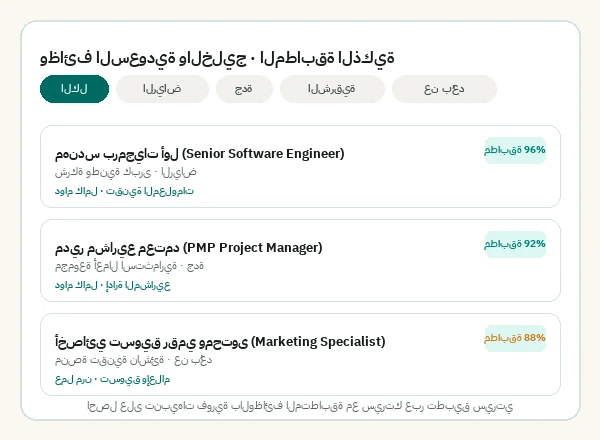Filter jobs by الرياض
Viewport: 600px width, 440px height.
click(162, 89)
